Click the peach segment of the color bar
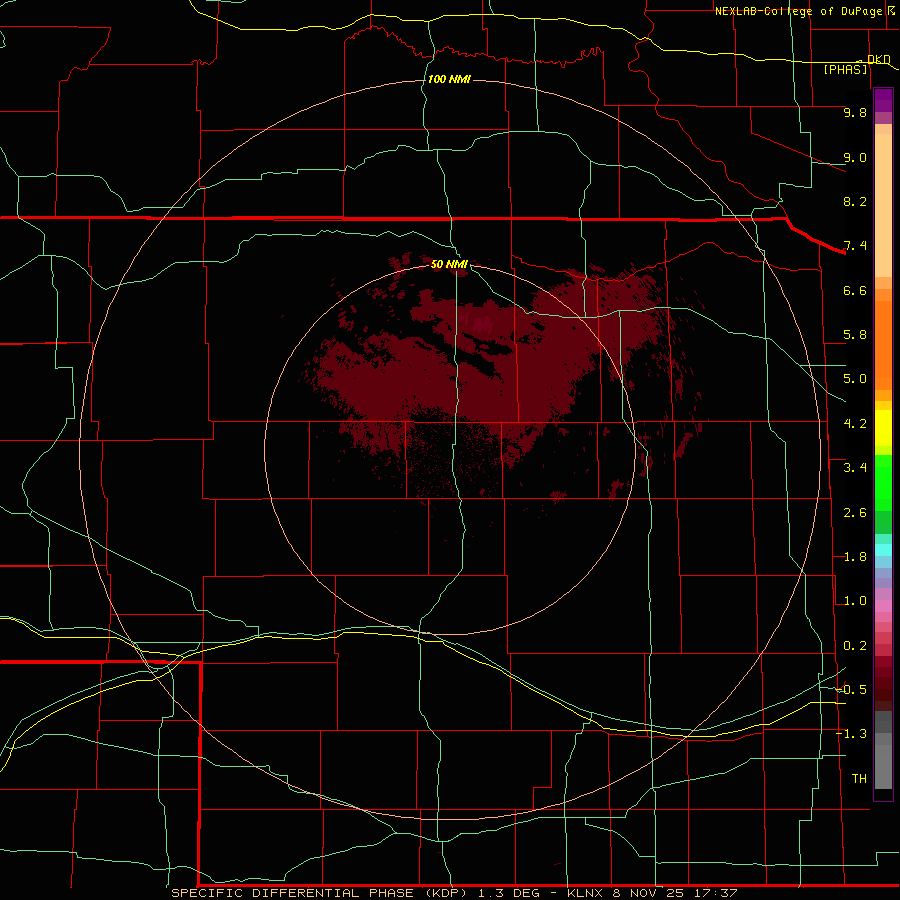Viewport: 900px width, 900px height. (883, 201)
